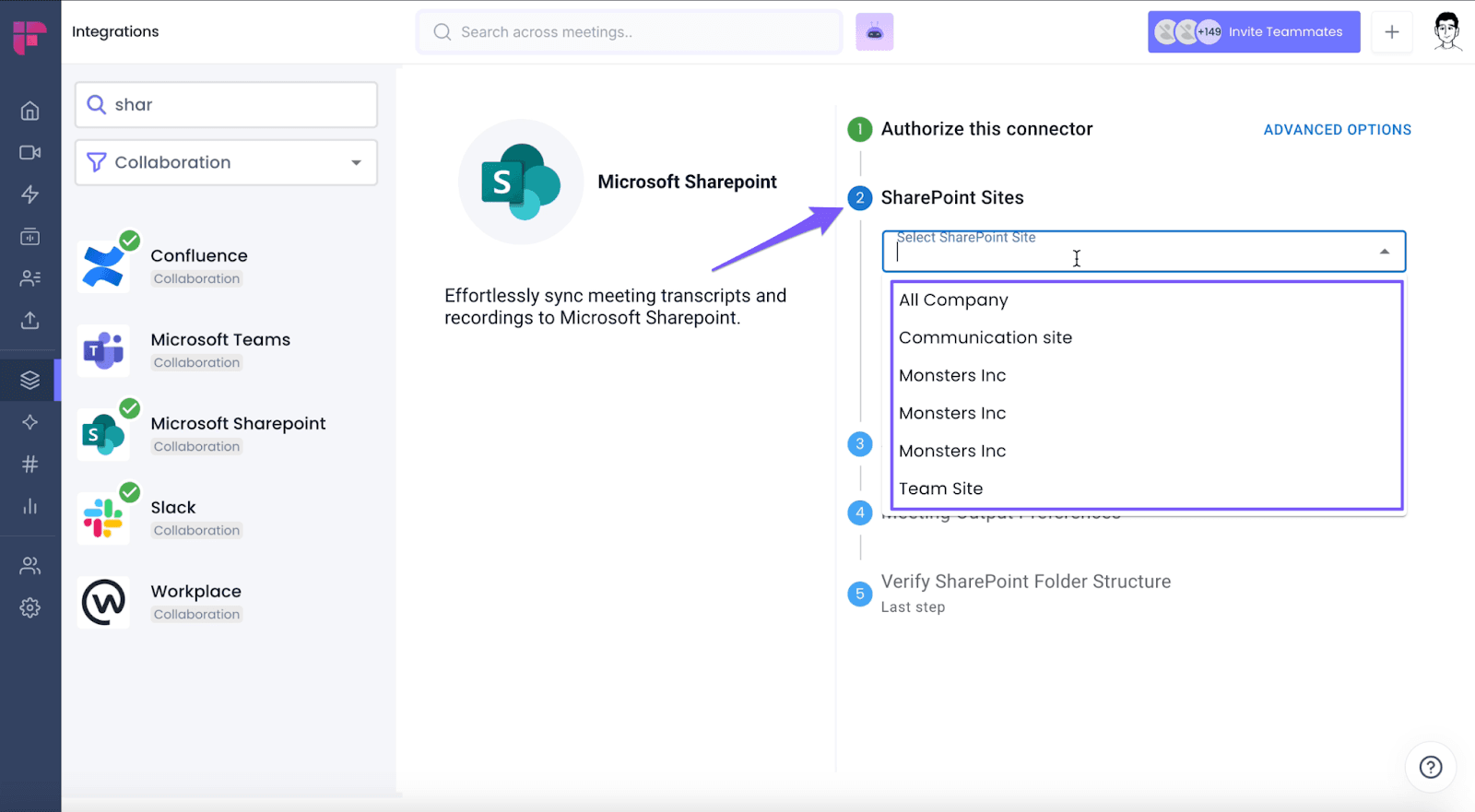
Task: Select 'Confluence' integration name
Action: tap(199, 255)
